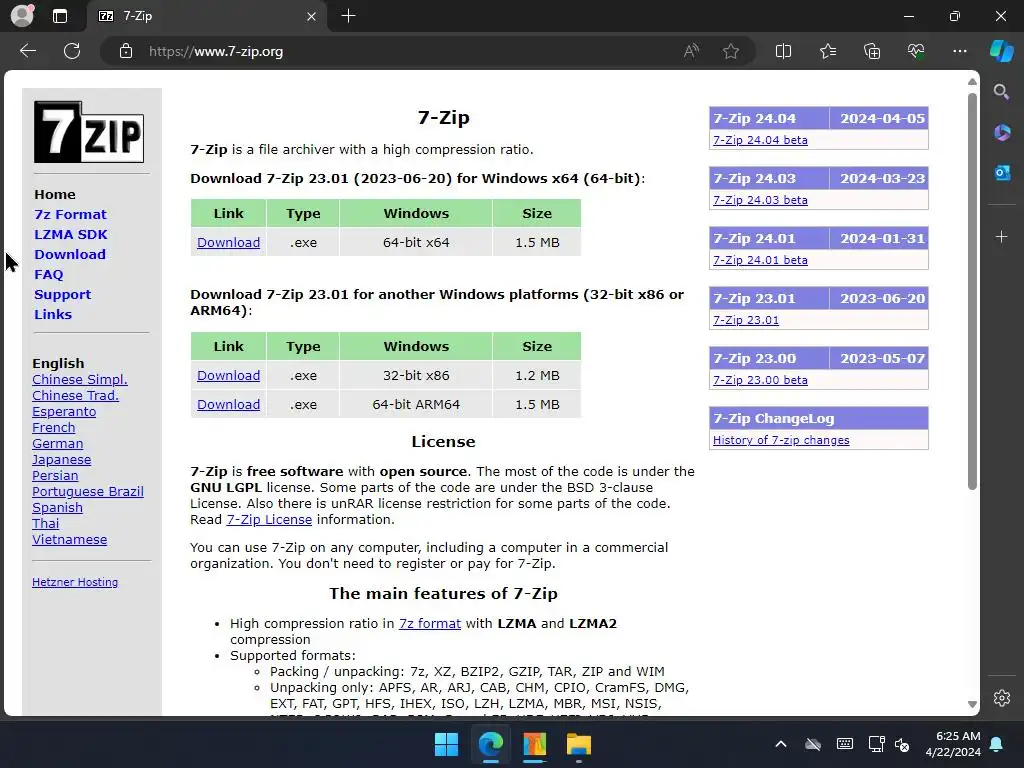Image resolution: width=1024 pixels, height=768 pixels.
Task: Open Settings and more ellipsis menu
Action: tap(959, 51)
